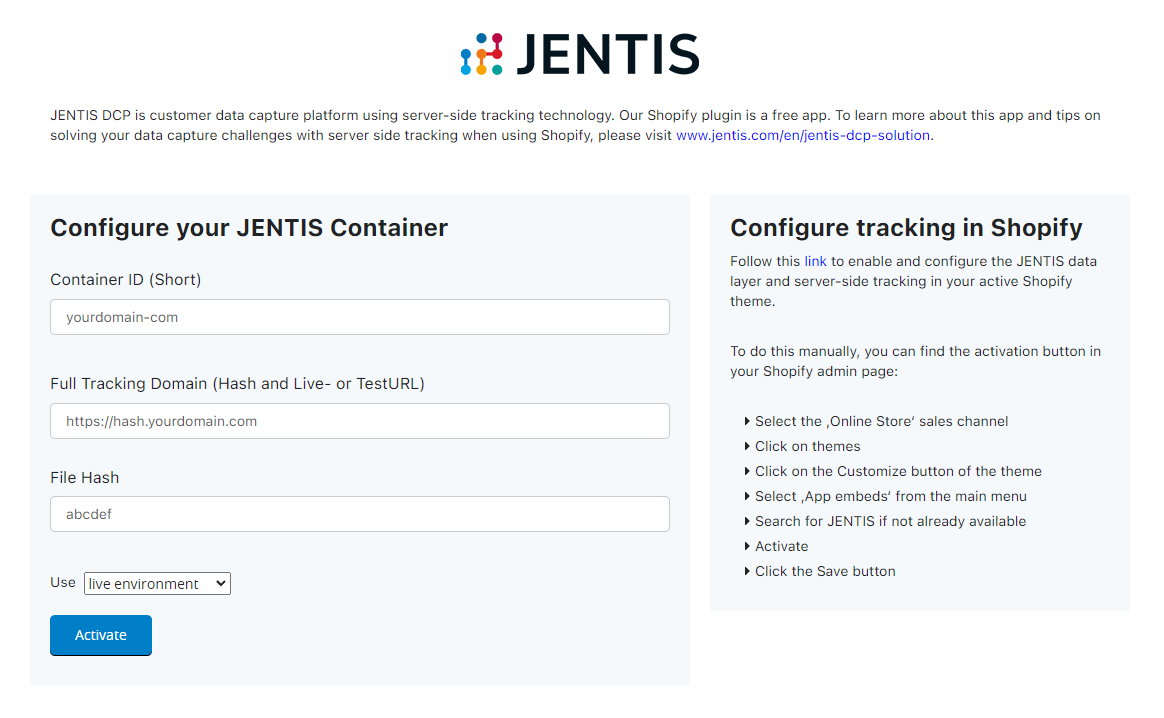
Task: Click 'Configure tracking in Shopify' heading
Action: click(906, 227)
